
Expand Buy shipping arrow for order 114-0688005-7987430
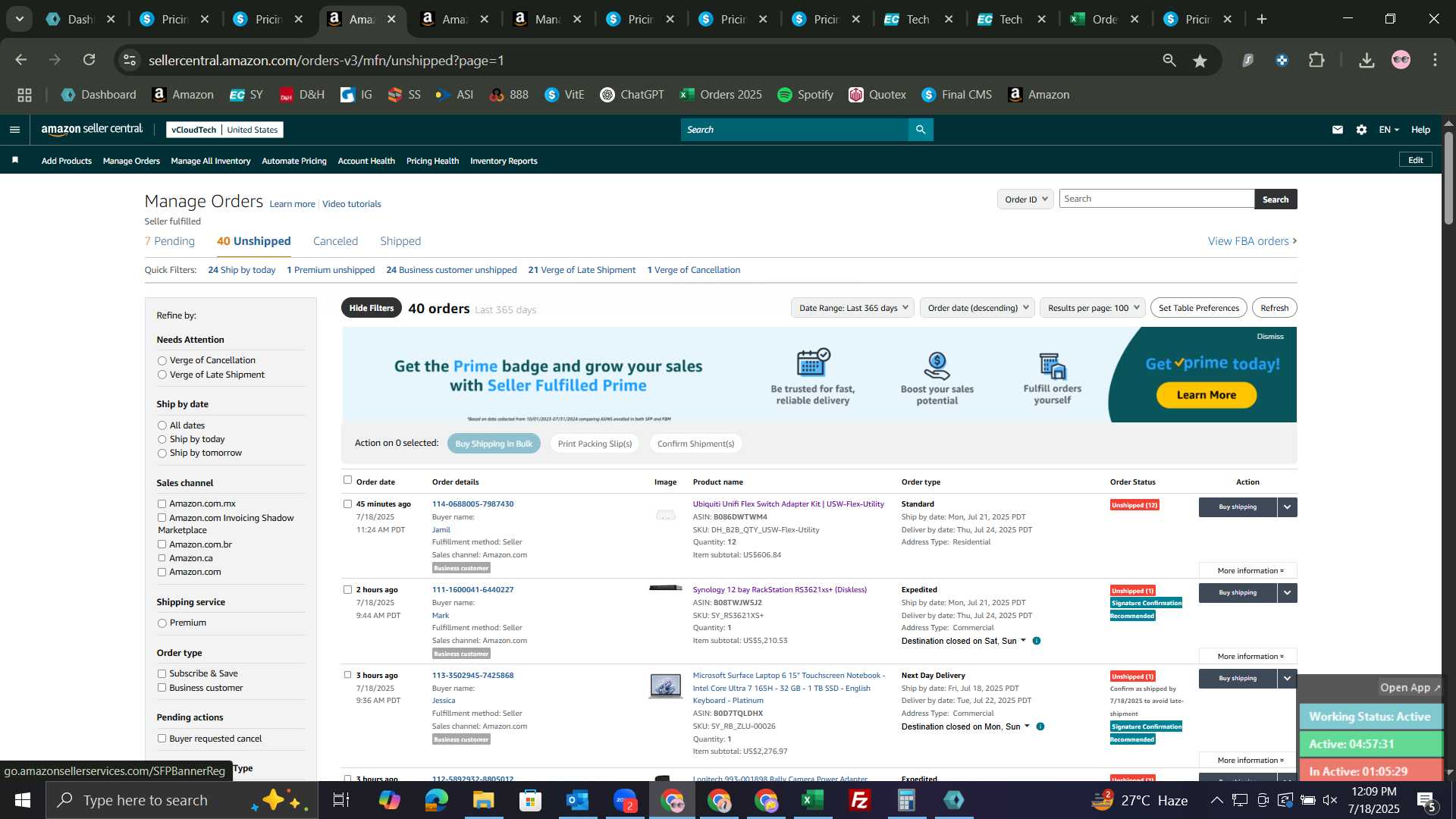[x=1288, y=507]
